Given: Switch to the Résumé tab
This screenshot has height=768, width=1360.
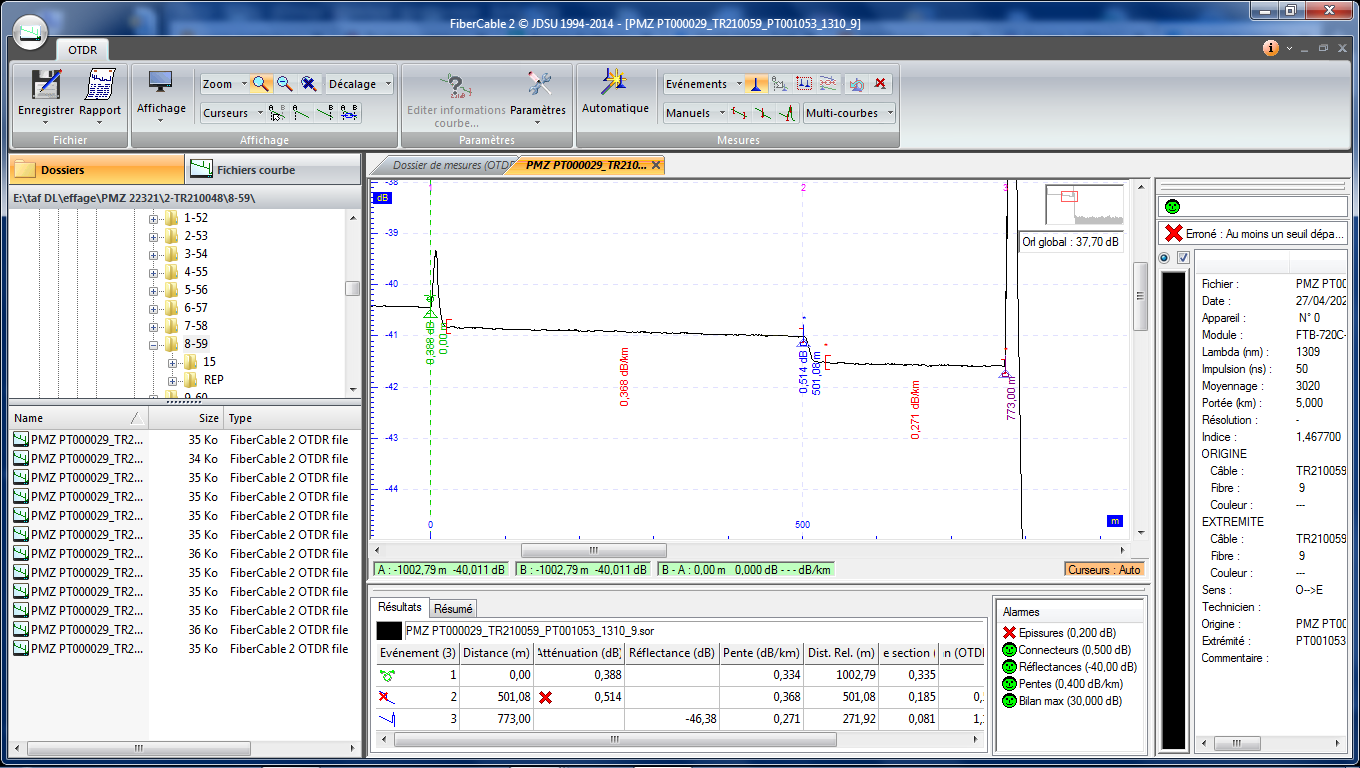Looking at the screenshot, I should pos(453,608).
